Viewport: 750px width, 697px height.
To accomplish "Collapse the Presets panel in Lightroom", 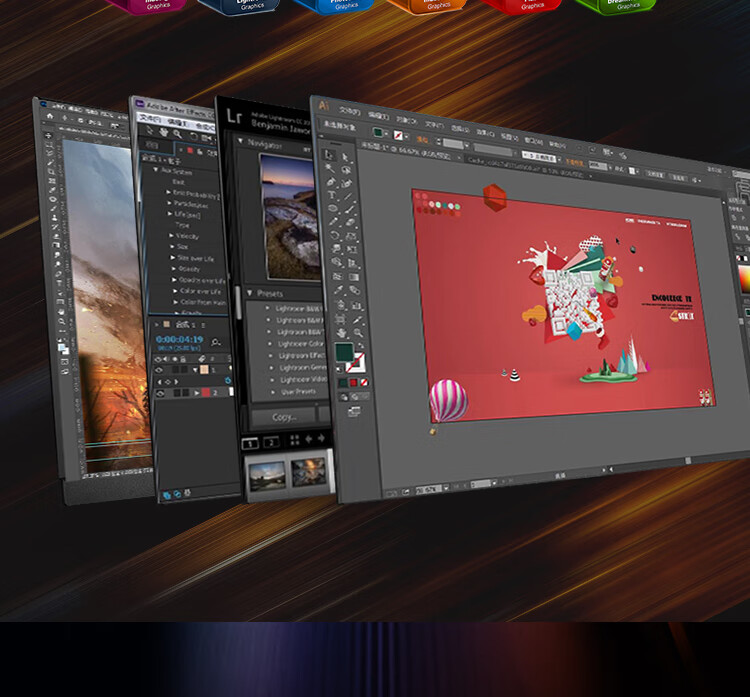I will pyautogui.click(x=249, y=293).
